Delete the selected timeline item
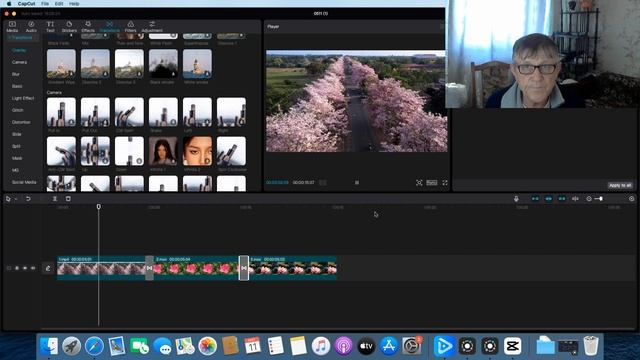Viewport: 640px width, 360px height. (68, 199)
